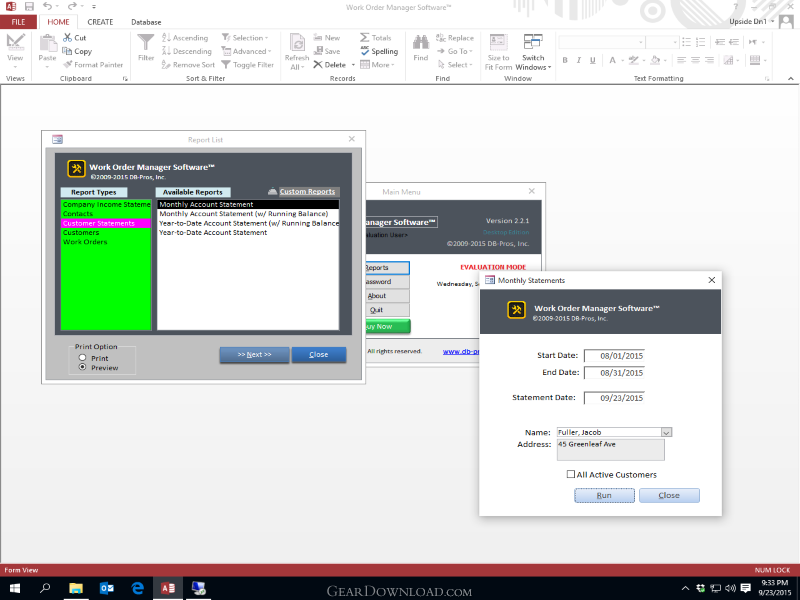Open File Explorer from the taskbar

(x=76, y=588)
